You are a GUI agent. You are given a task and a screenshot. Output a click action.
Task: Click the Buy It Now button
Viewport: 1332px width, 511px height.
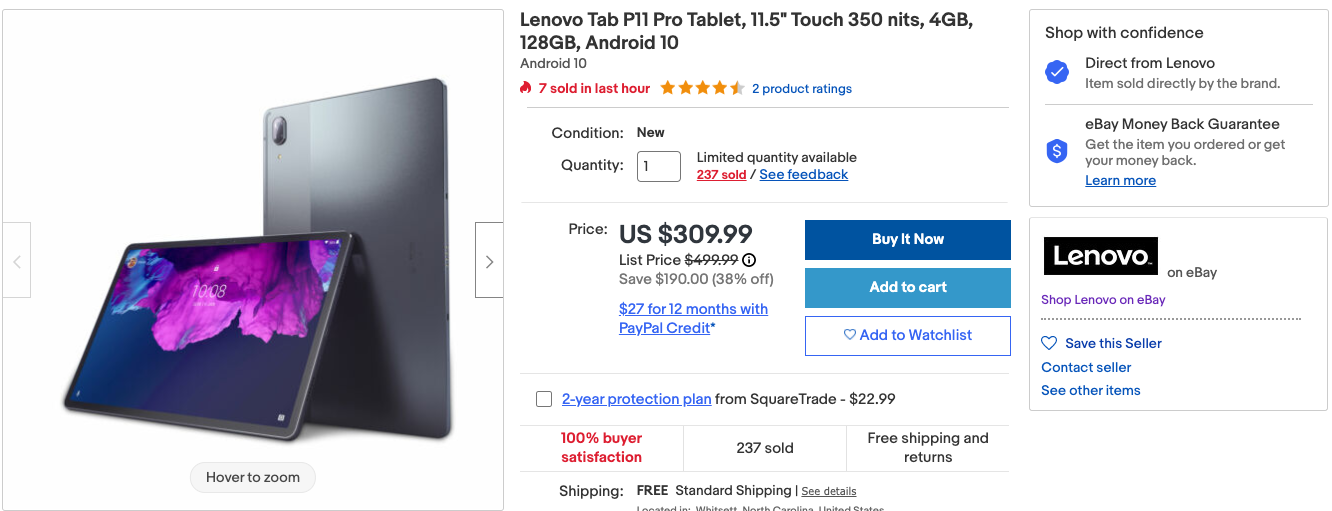[907, 239]
